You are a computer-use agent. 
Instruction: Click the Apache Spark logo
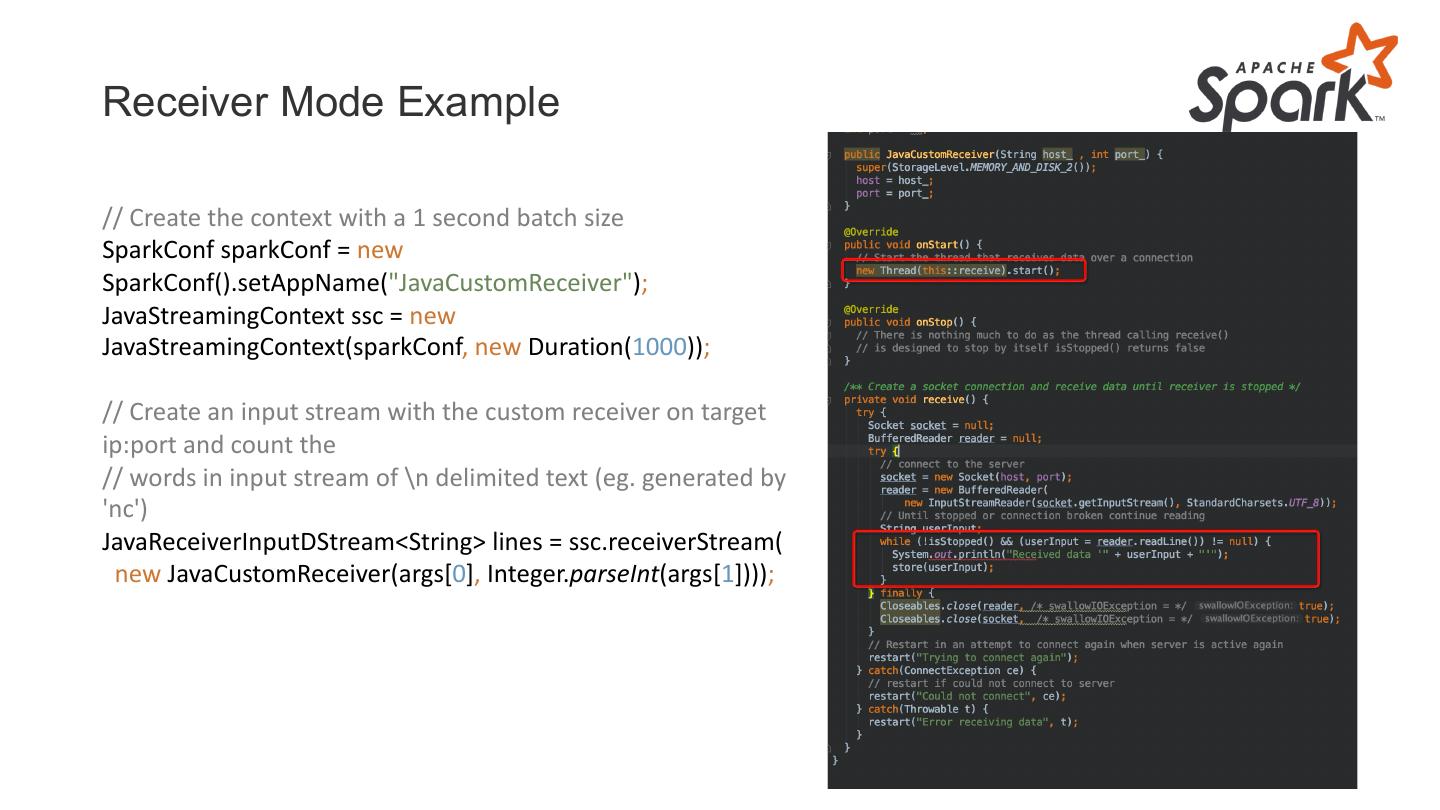click(1293, 76)
